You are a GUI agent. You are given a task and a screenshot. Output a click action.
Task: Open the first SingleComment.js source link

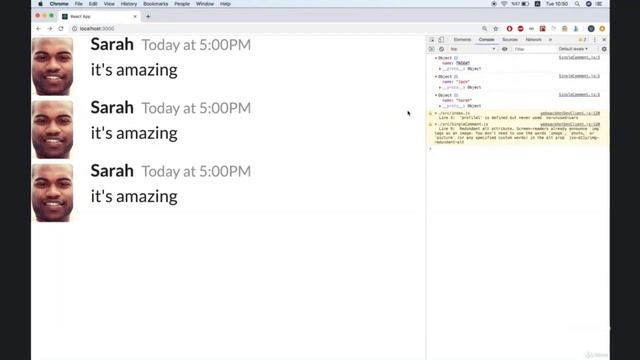click(x=579, y=58)
